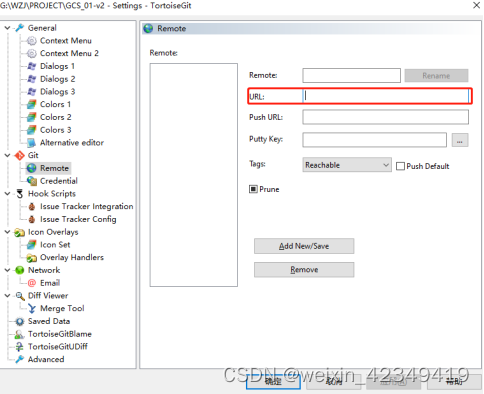484x394 pixels.
Task: Select the Dialogs 2 tree item
Action: (x=57, y=79)
